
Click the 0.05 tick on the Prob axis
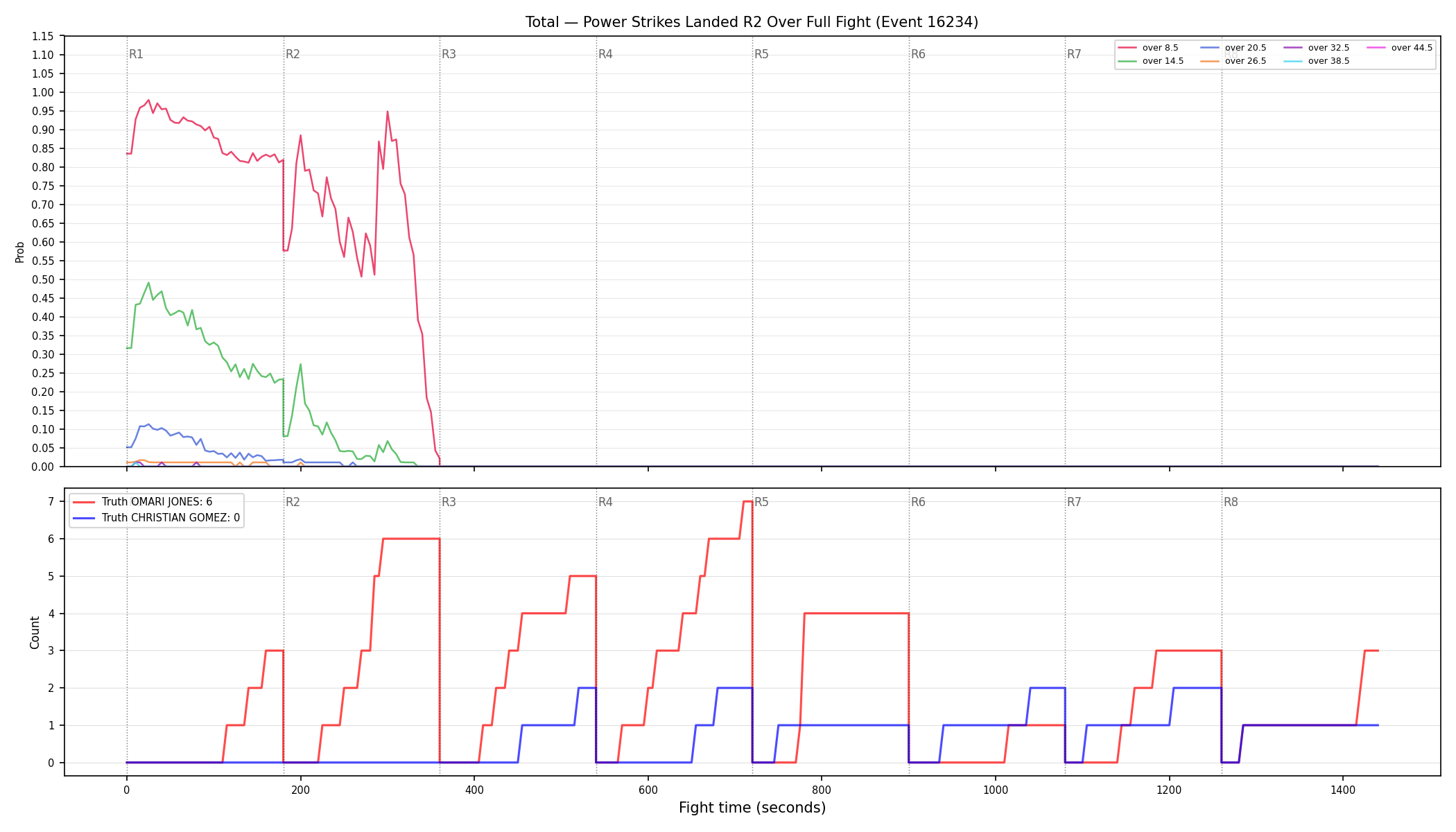coord(42,448)
